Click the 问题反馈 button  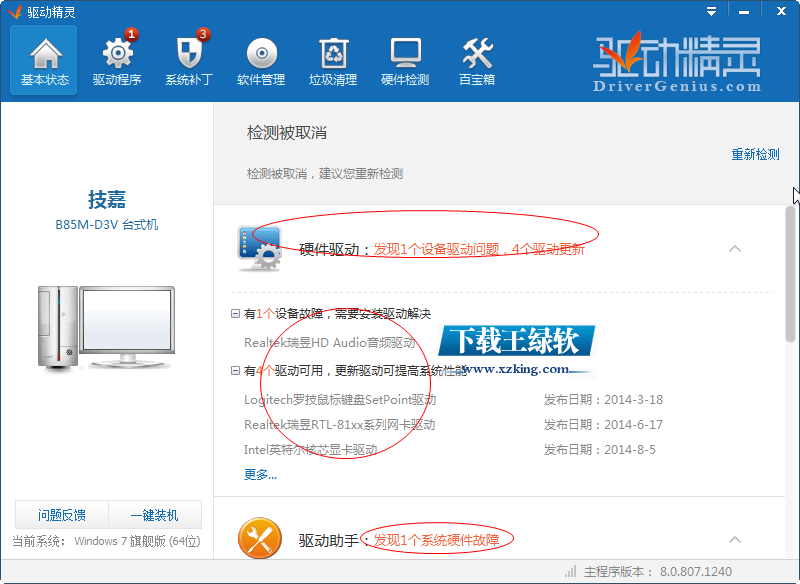pos(62,515)
